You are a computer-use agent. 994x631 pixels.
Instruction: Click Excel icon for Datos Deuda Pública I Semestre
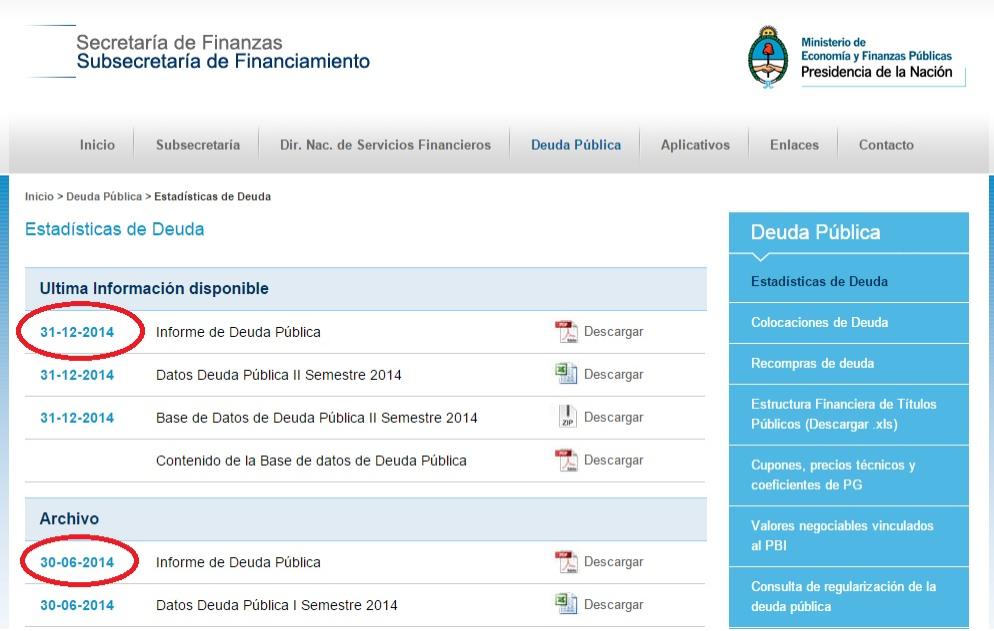pyautogui.click(x=566, y=604)
